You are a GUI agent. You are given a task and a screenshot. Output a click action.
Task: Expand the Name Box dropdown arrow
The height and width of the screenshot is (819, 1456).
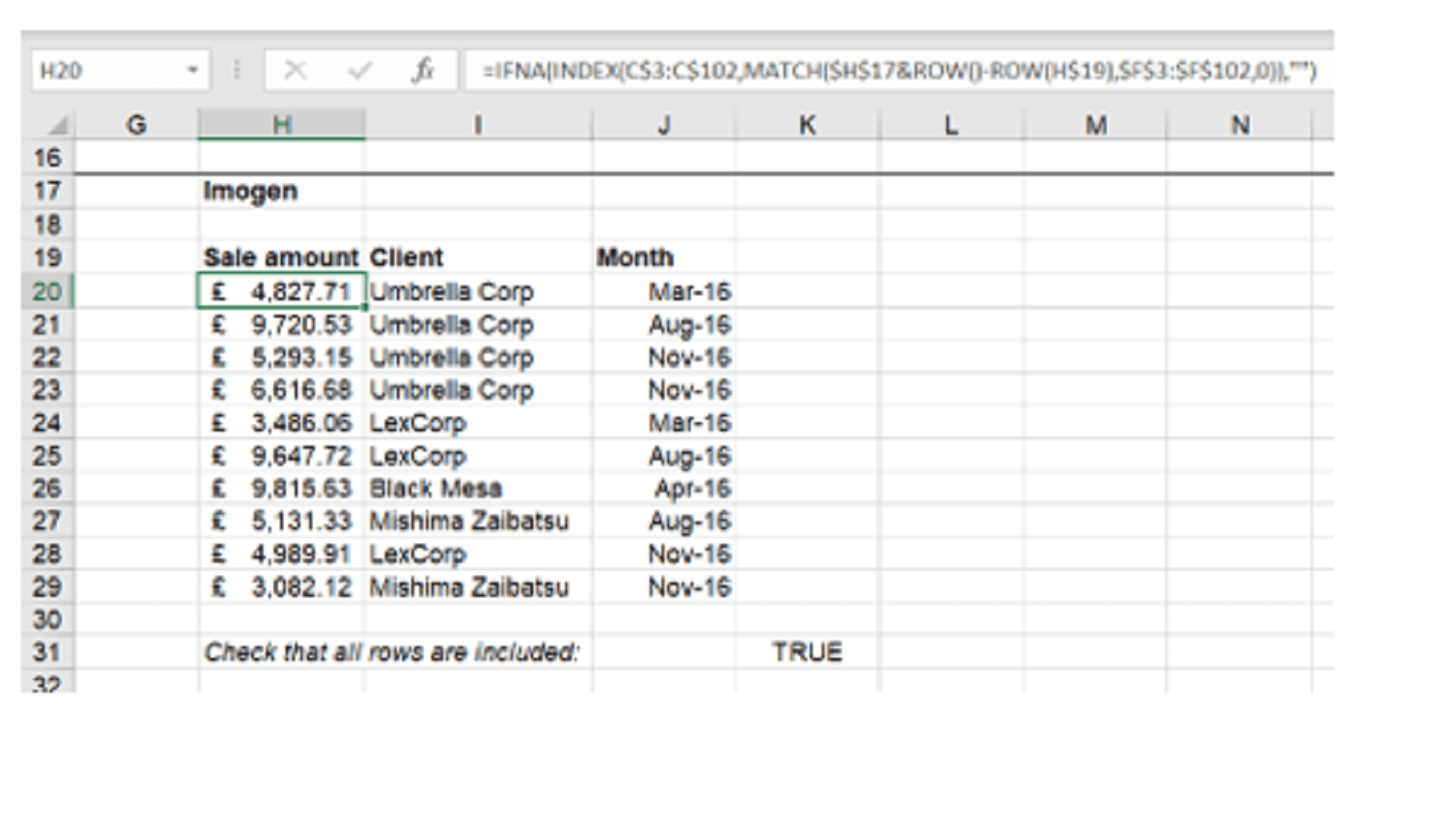(192, 70)
